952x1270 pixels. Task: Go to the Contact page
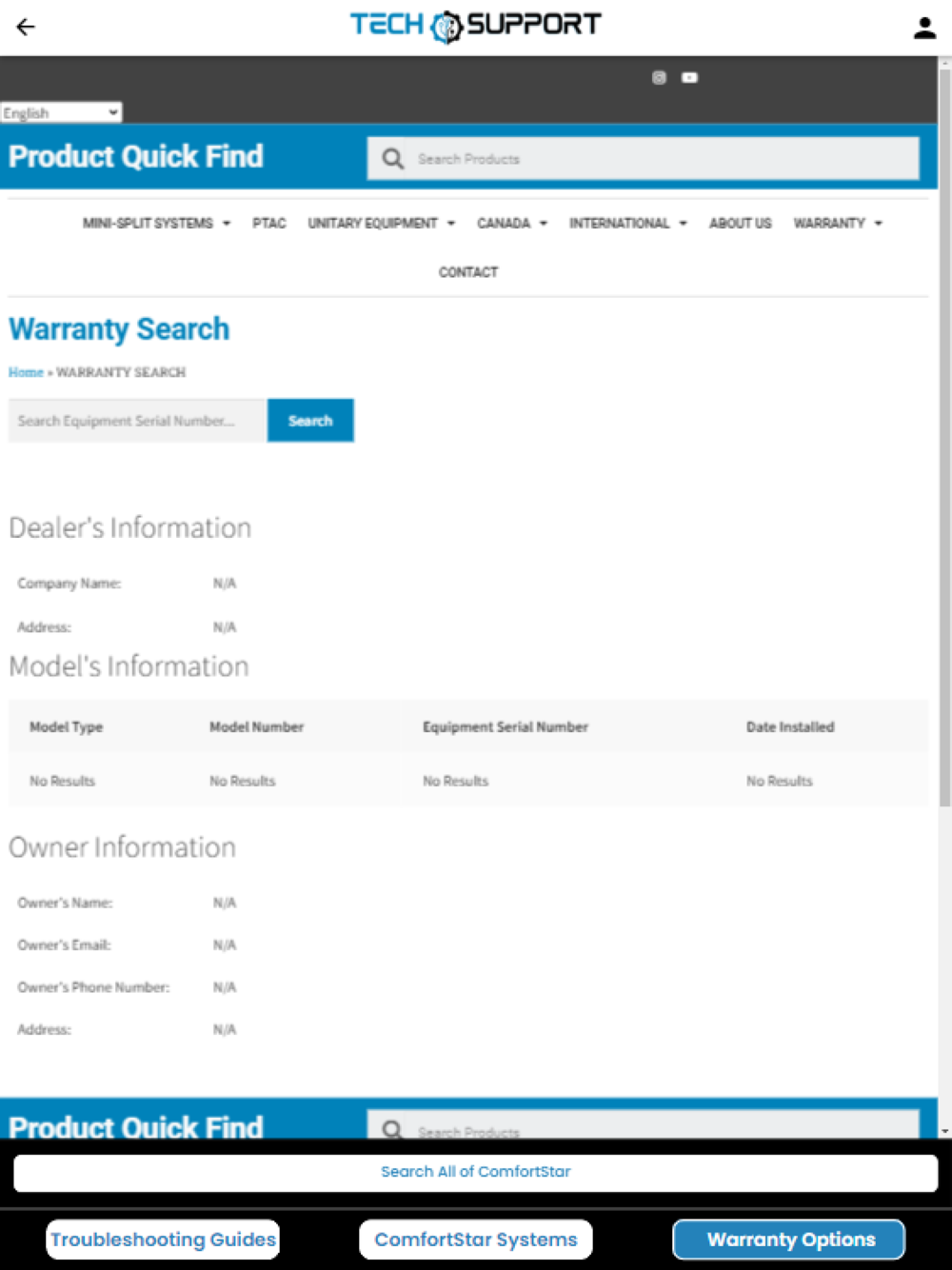pyautogui.click(x=467, y=272)
